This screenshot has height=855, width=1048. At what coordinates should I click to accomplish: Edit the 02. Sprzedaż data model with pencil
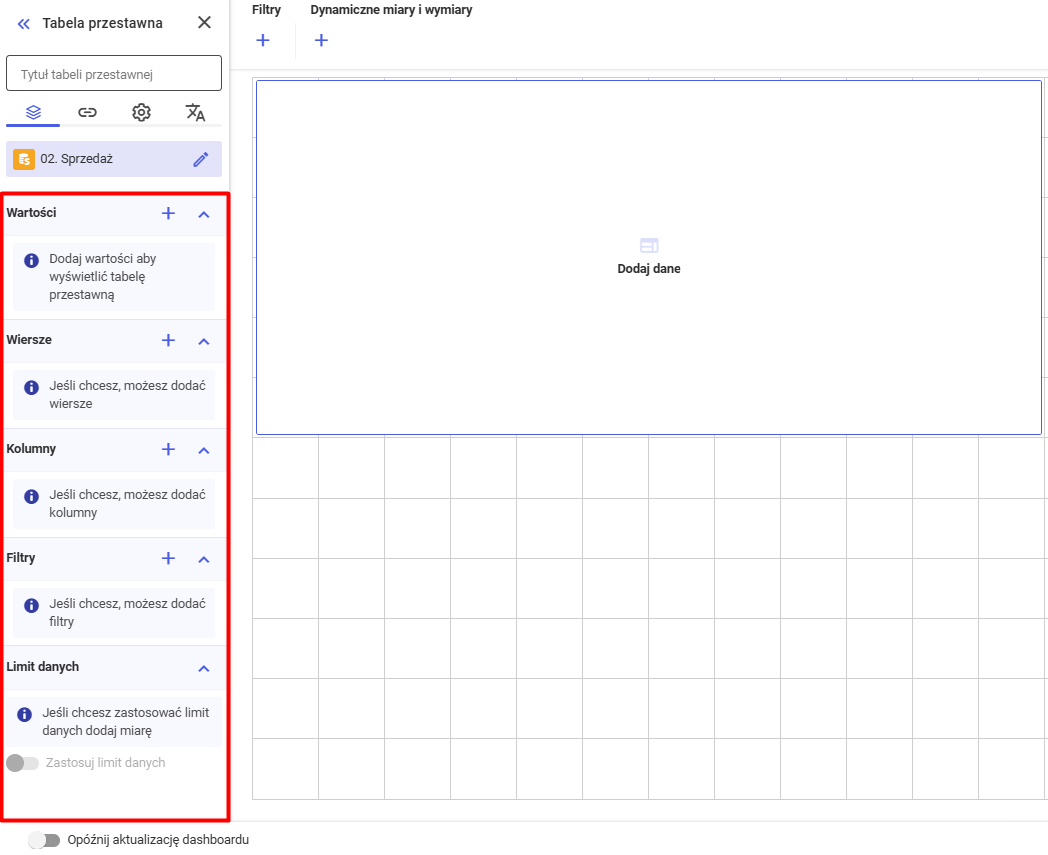coord(201,159)
